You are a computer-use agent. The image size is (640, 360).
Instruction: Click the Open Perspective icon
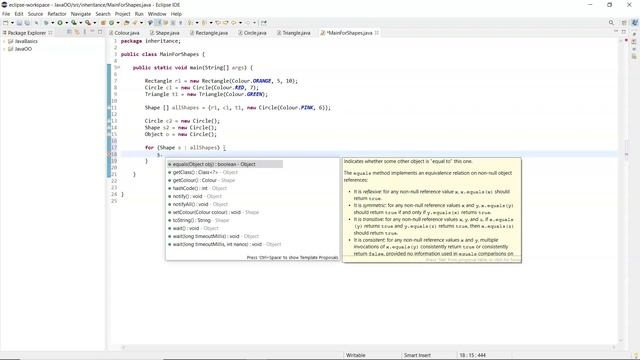624,23
